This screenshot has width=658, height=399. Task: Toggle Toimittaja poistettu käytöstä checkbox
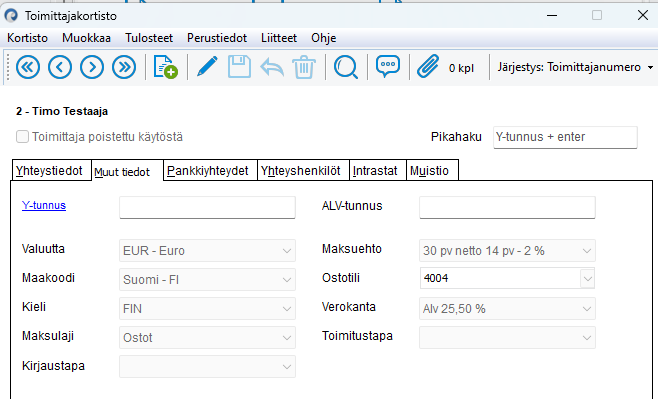pos(22,137)
